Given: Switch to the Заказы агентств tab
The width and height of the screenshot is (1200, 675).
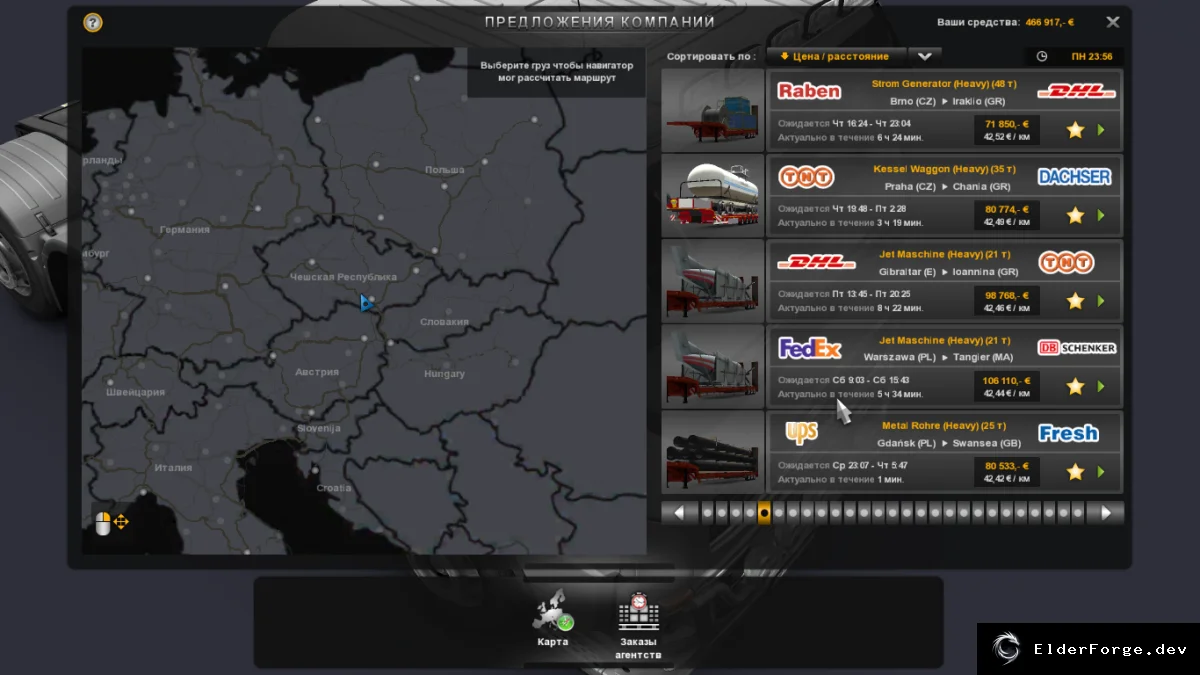Looking at the screenshot, I should point(638,626).
